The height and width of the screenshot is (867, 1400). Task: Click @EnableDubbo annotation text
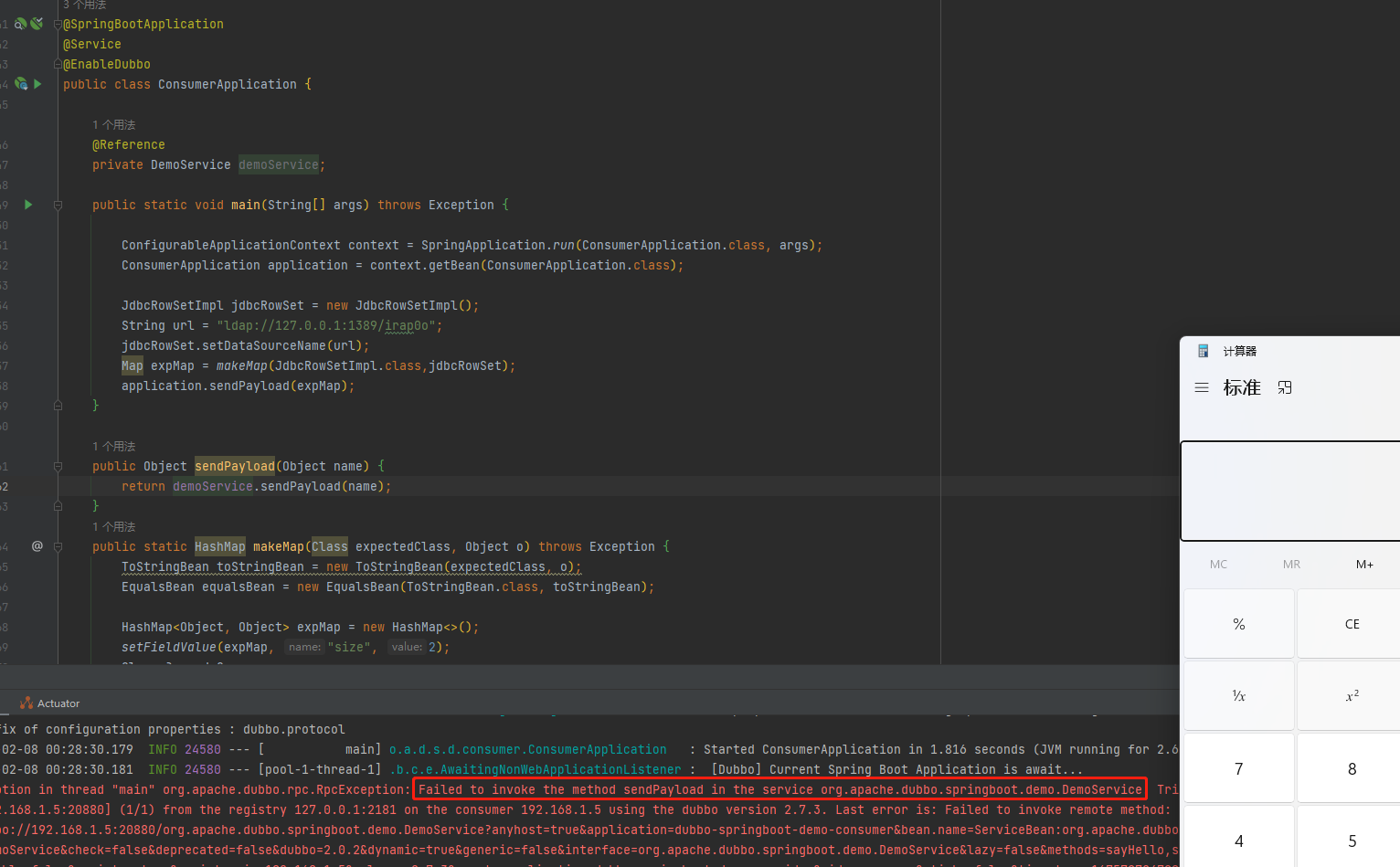click(107, 64)
